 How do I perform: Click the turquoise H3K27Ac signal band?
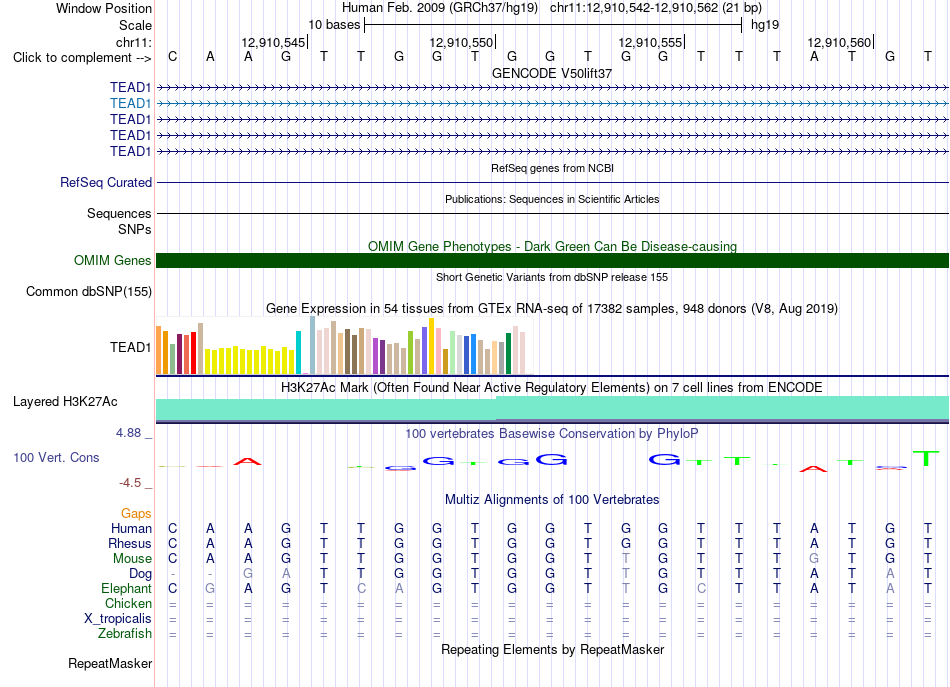point(552,408)
